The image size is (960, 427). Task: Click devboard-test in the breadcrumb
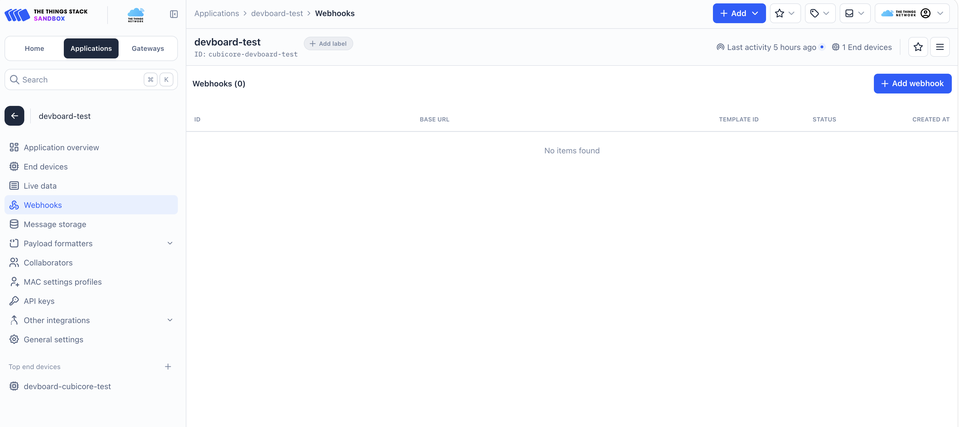tap(277, 13)
